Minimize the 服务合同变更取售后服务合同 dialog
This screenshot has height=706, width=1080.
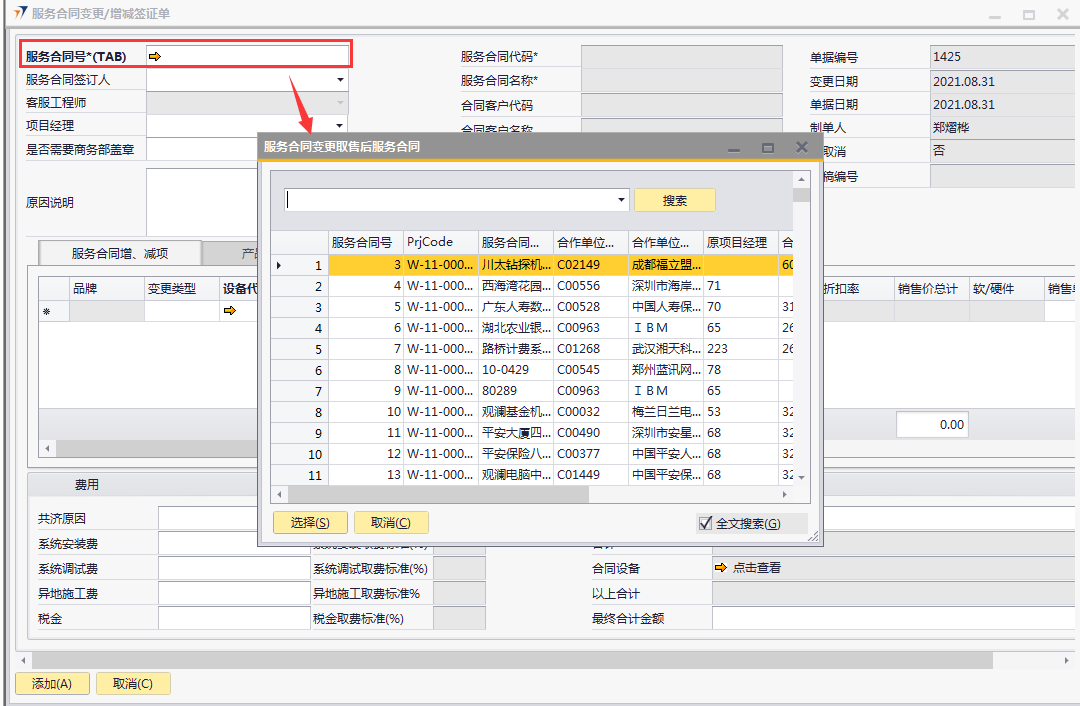[735, 148]
